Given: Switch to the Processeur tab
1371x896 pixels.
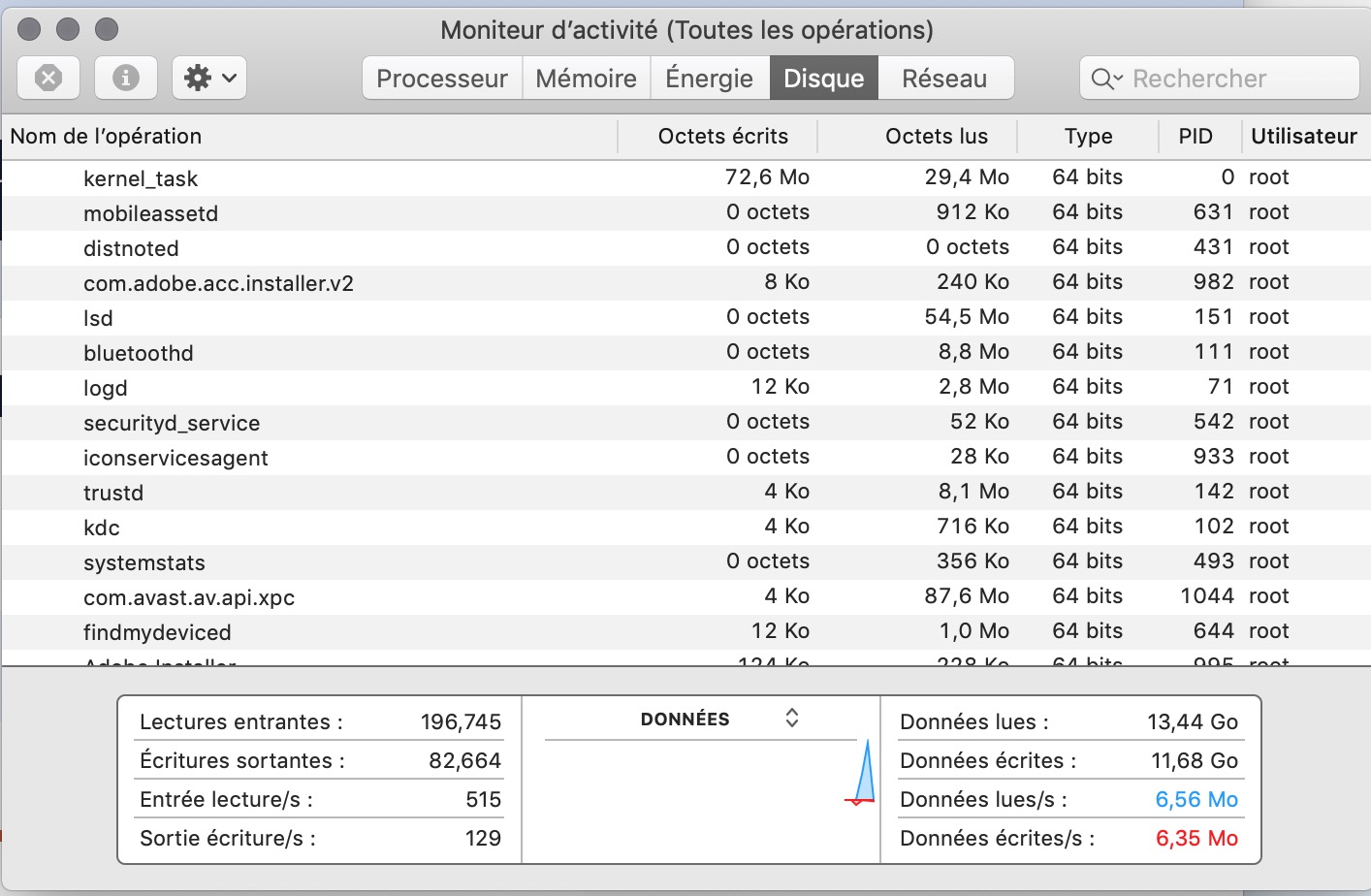Looking at the screenshot, I should point(442,79).
